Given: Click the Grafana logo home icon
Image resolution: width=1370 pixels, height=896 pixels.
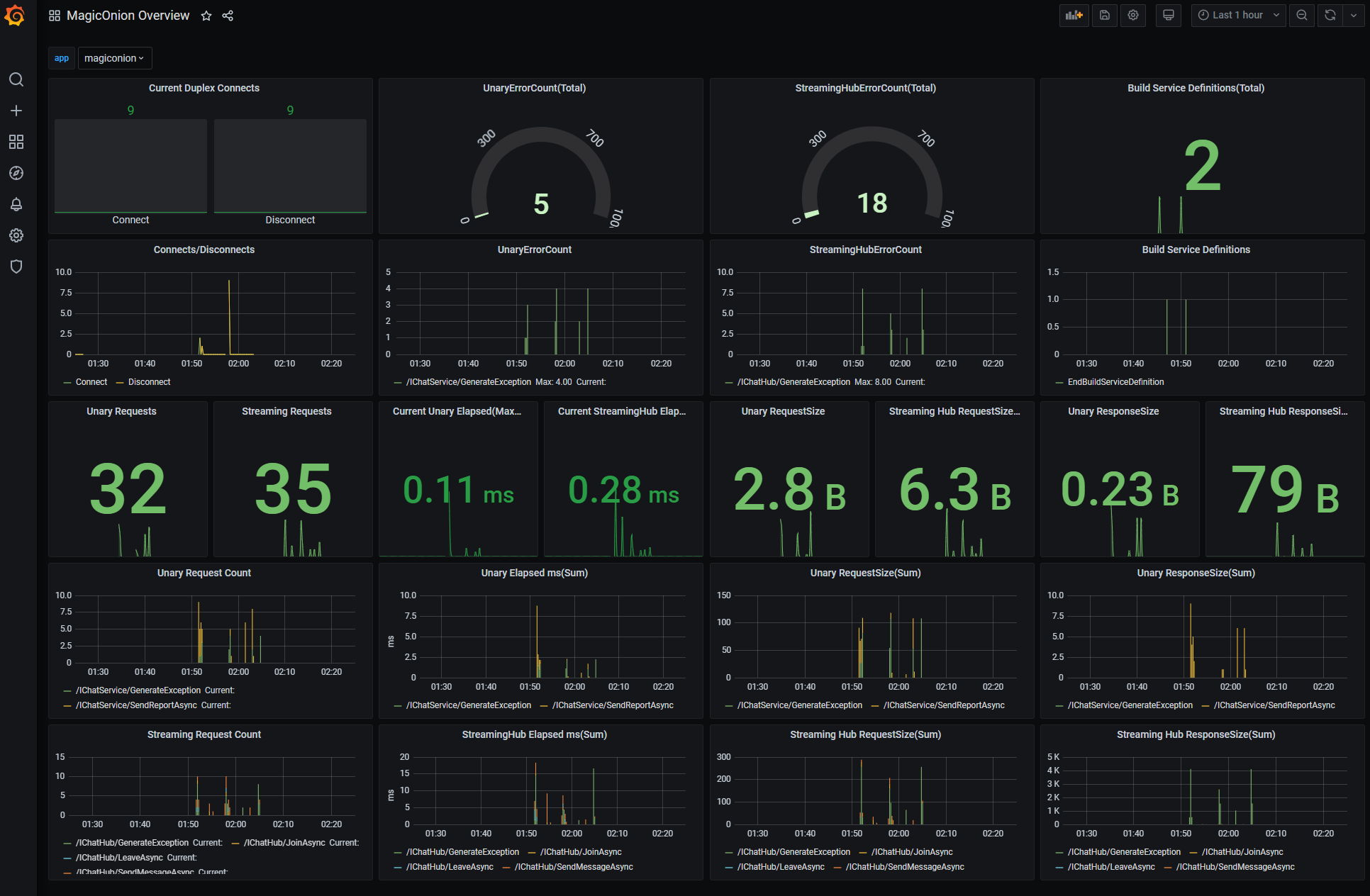Looking at the screenshot, I should (x=16, y=16).
